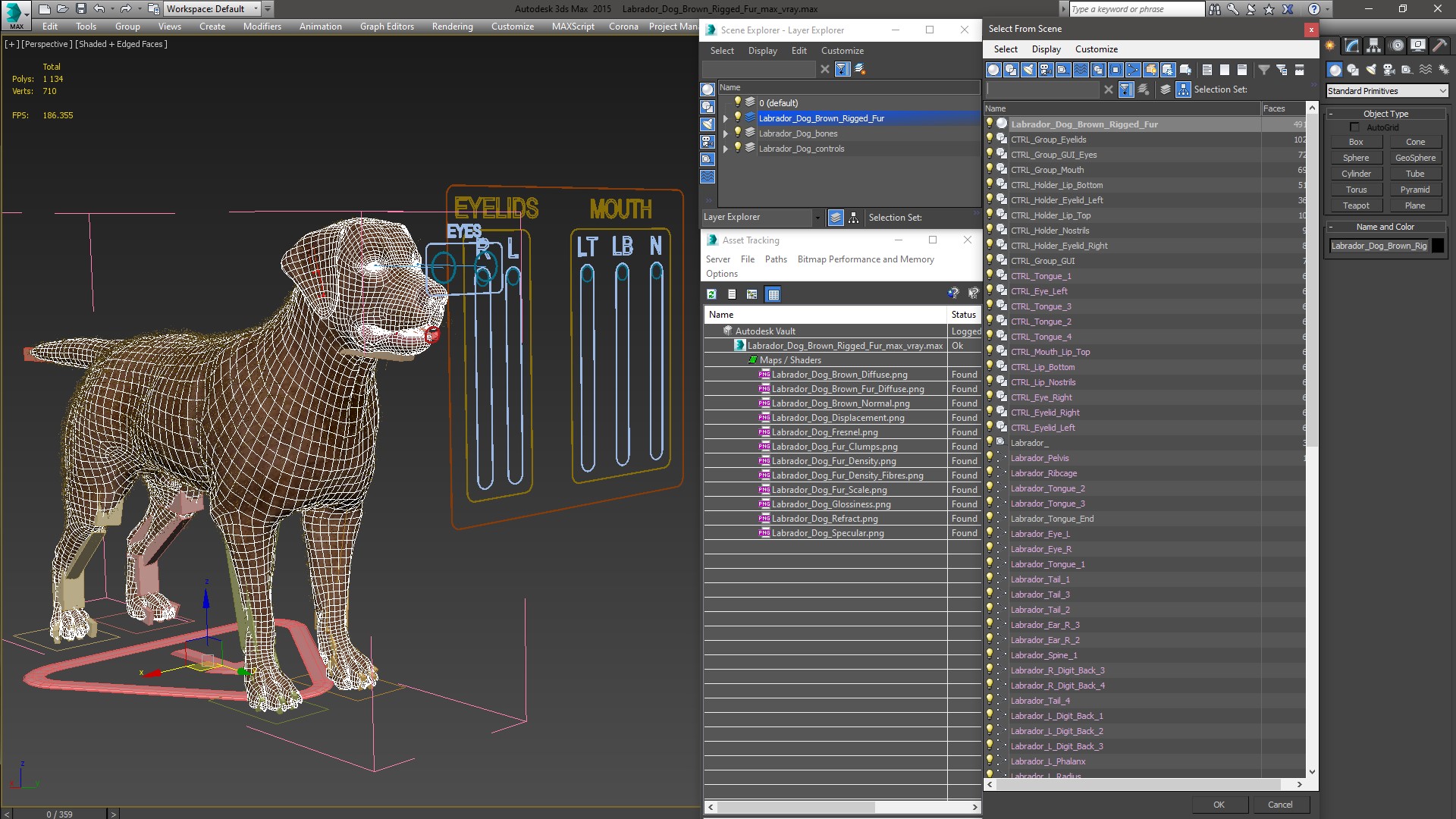1456x819 pixels.
Task: Open the Rendering menu
Action: tap(453, 27)
